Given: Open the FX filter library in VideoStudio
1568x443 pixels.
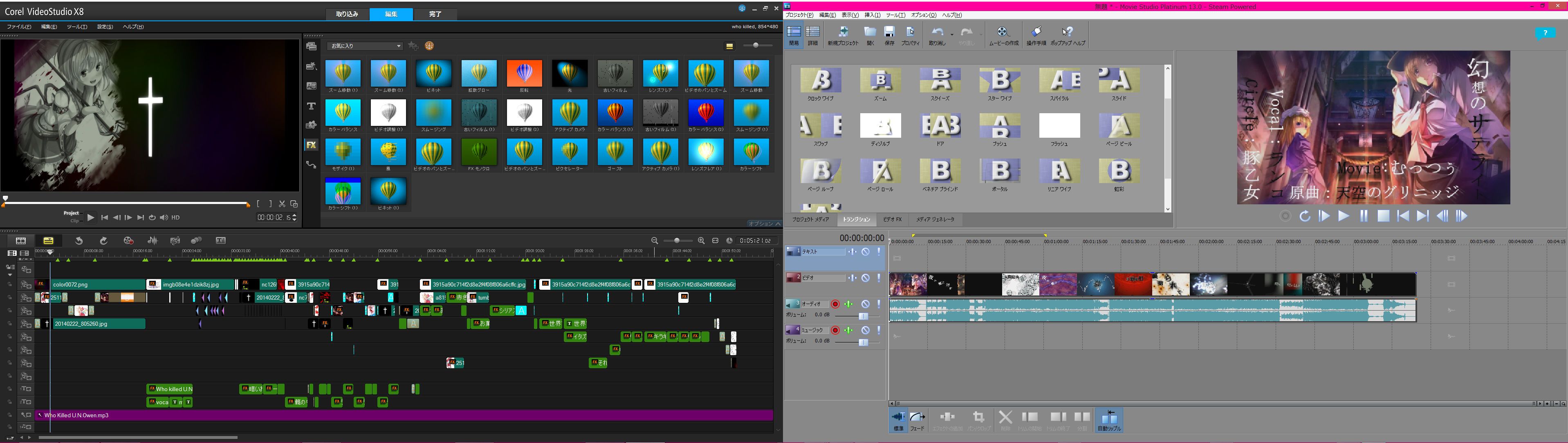Looking at the screenshot, I should (311, 145).
